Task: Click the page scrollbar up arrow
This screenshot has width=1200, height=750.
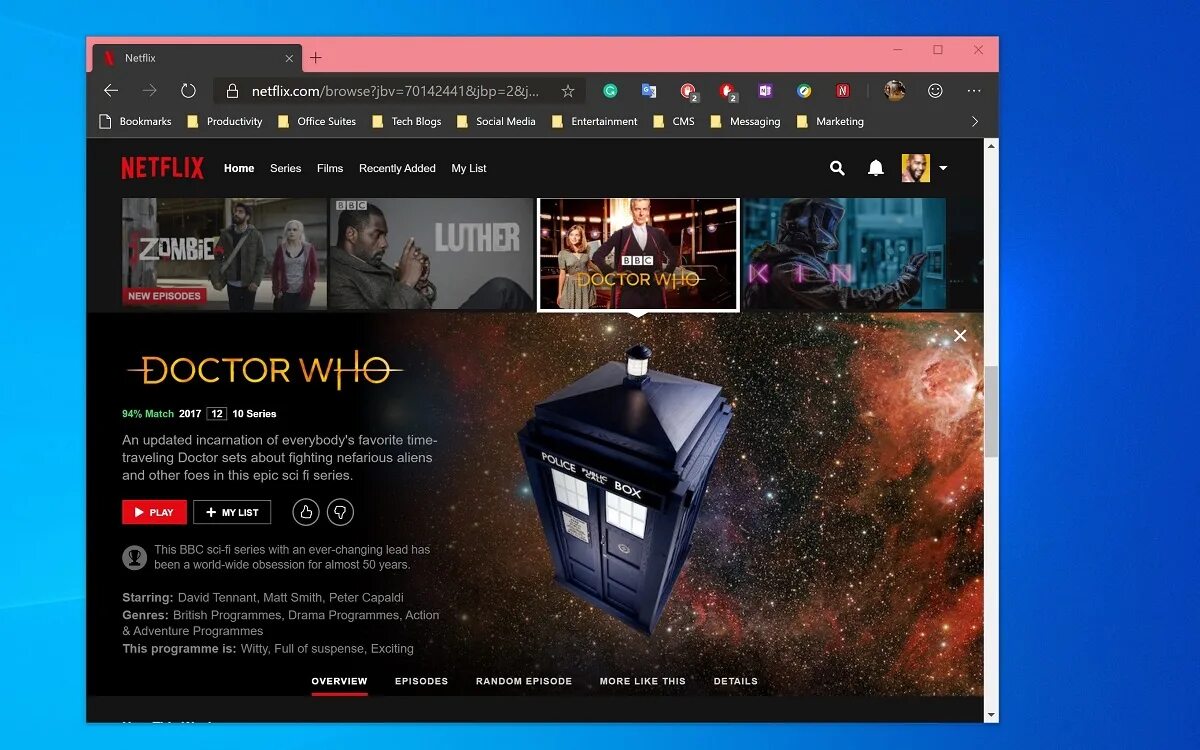Action: (991, 146)
